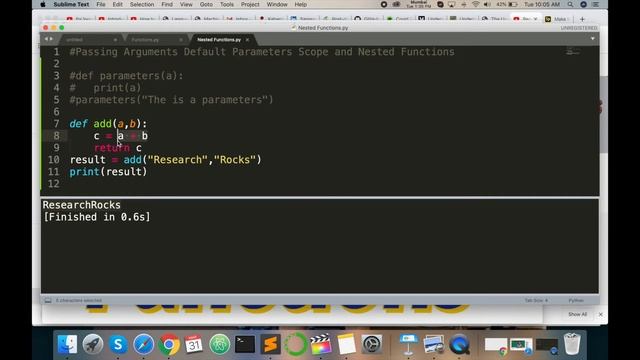Close the browser downloads bar
The image size is (640, 360).
600,314
